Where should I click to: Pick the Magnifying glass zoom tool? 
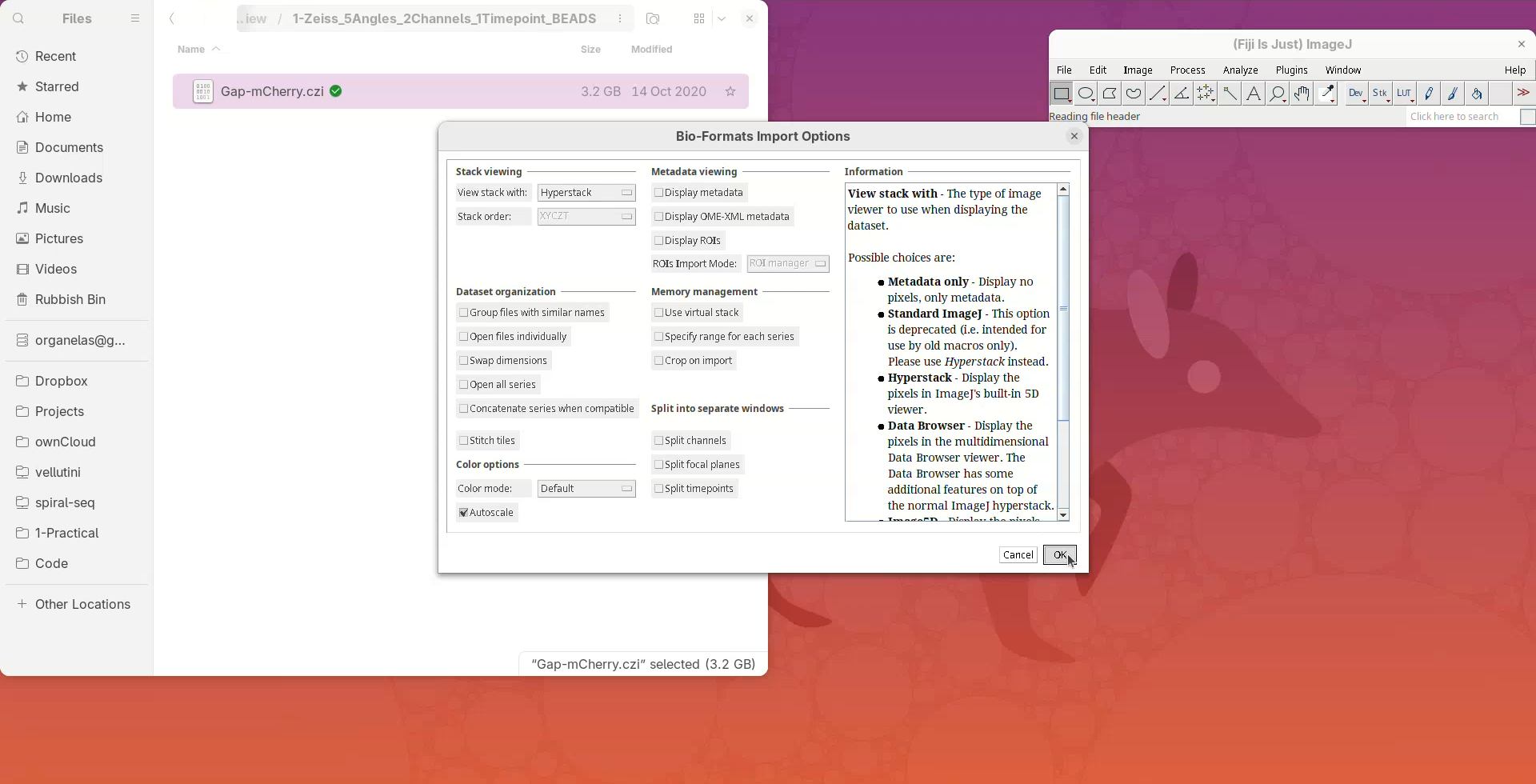1278,94
